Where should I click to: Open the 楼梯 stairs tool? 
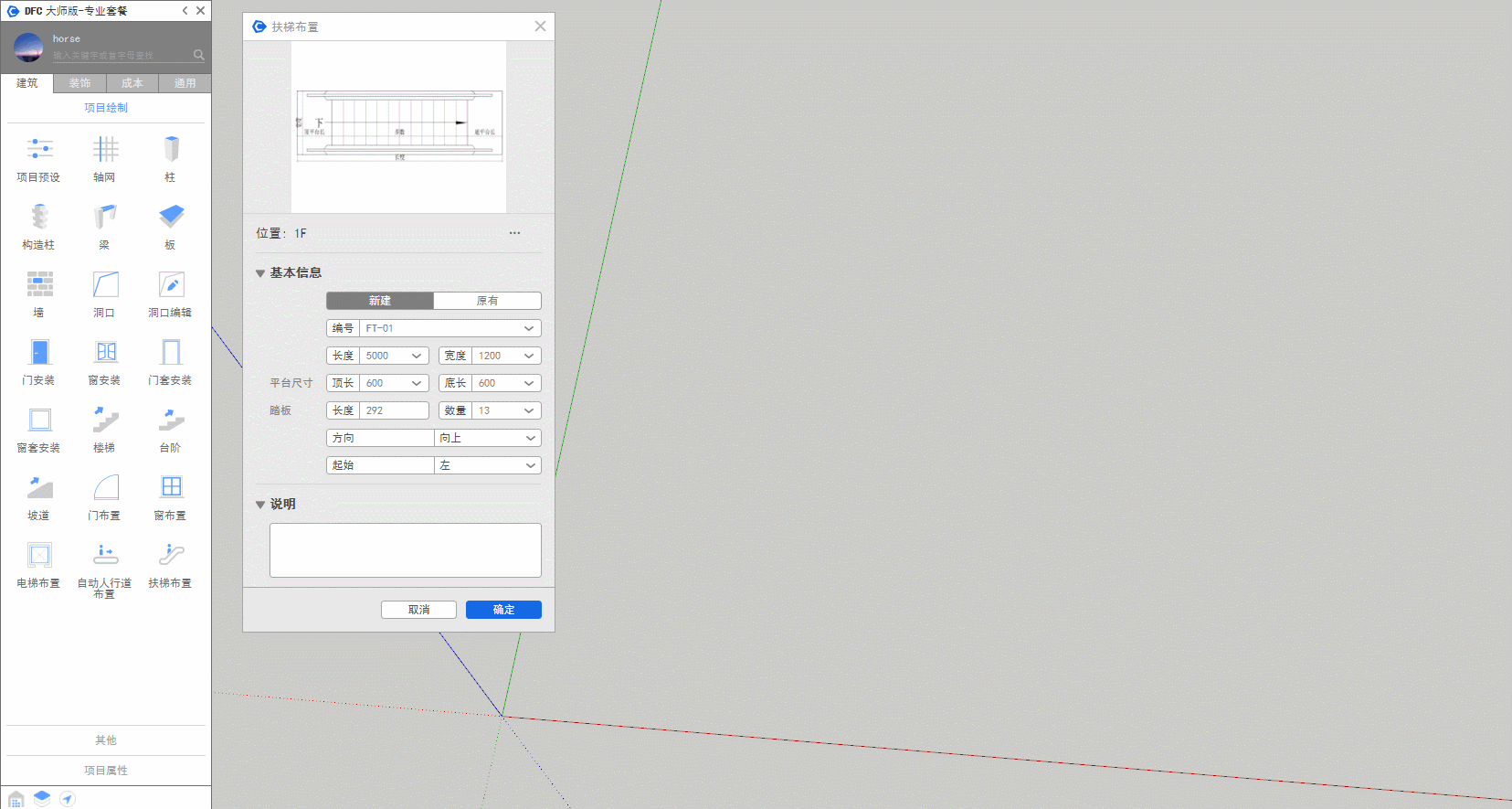(x=105, y=420)
